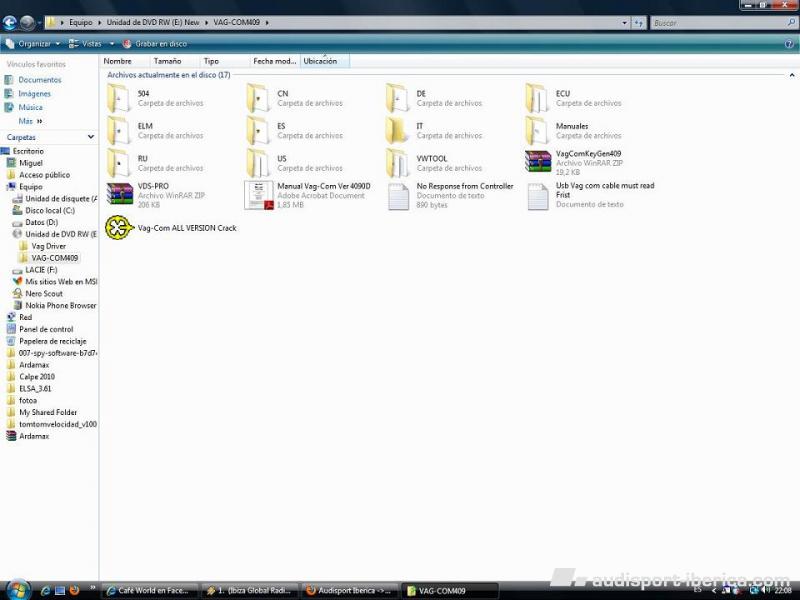
Task: Click the Equipo breadcrumb segment
Action: (81, 22)
